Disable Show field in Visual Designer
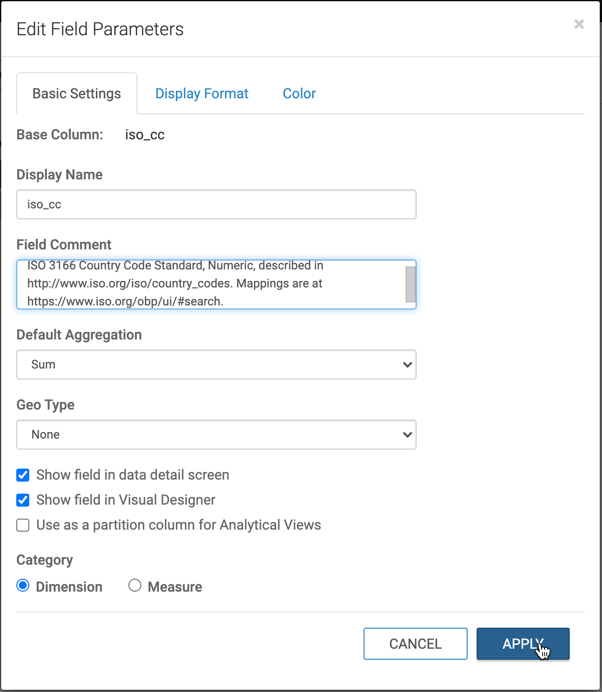602x692 pixels. (x=23, y=500)
